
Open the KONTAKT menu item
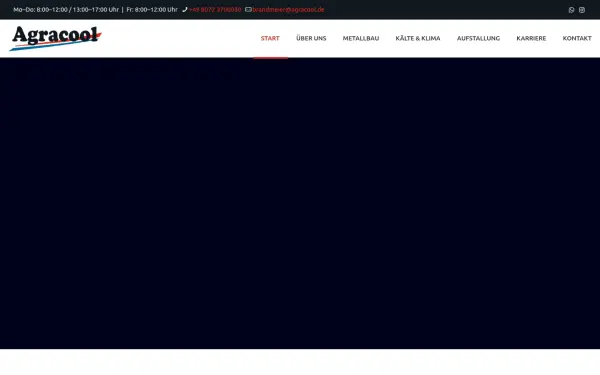(x=577, y=38)
